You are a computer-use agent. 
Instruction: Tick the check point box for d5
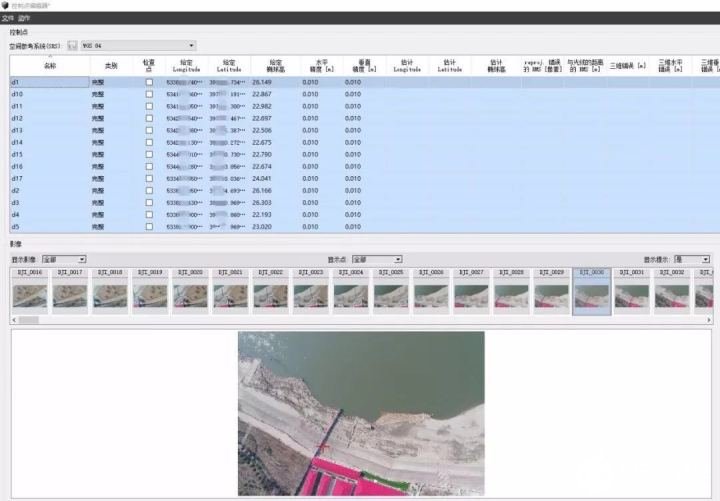click(149, 227)
